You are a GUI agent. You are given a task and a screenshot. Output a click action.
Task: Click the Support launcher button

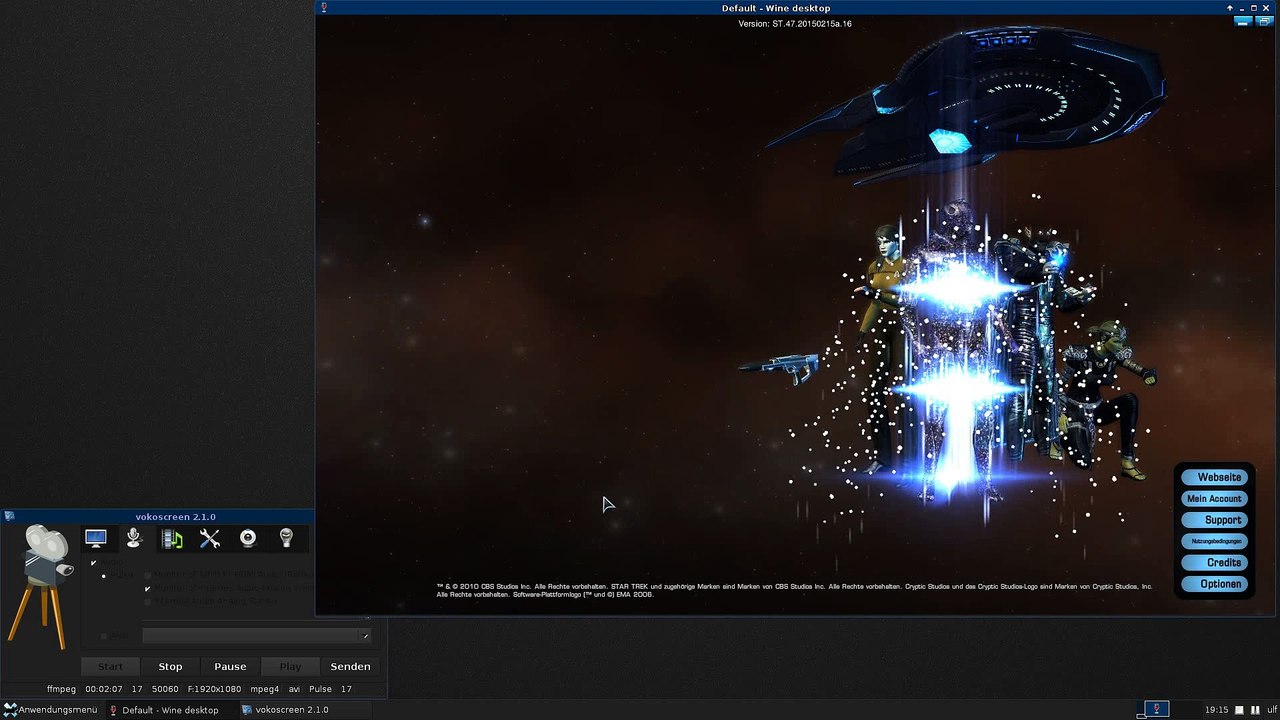[x=1215, y=520]
